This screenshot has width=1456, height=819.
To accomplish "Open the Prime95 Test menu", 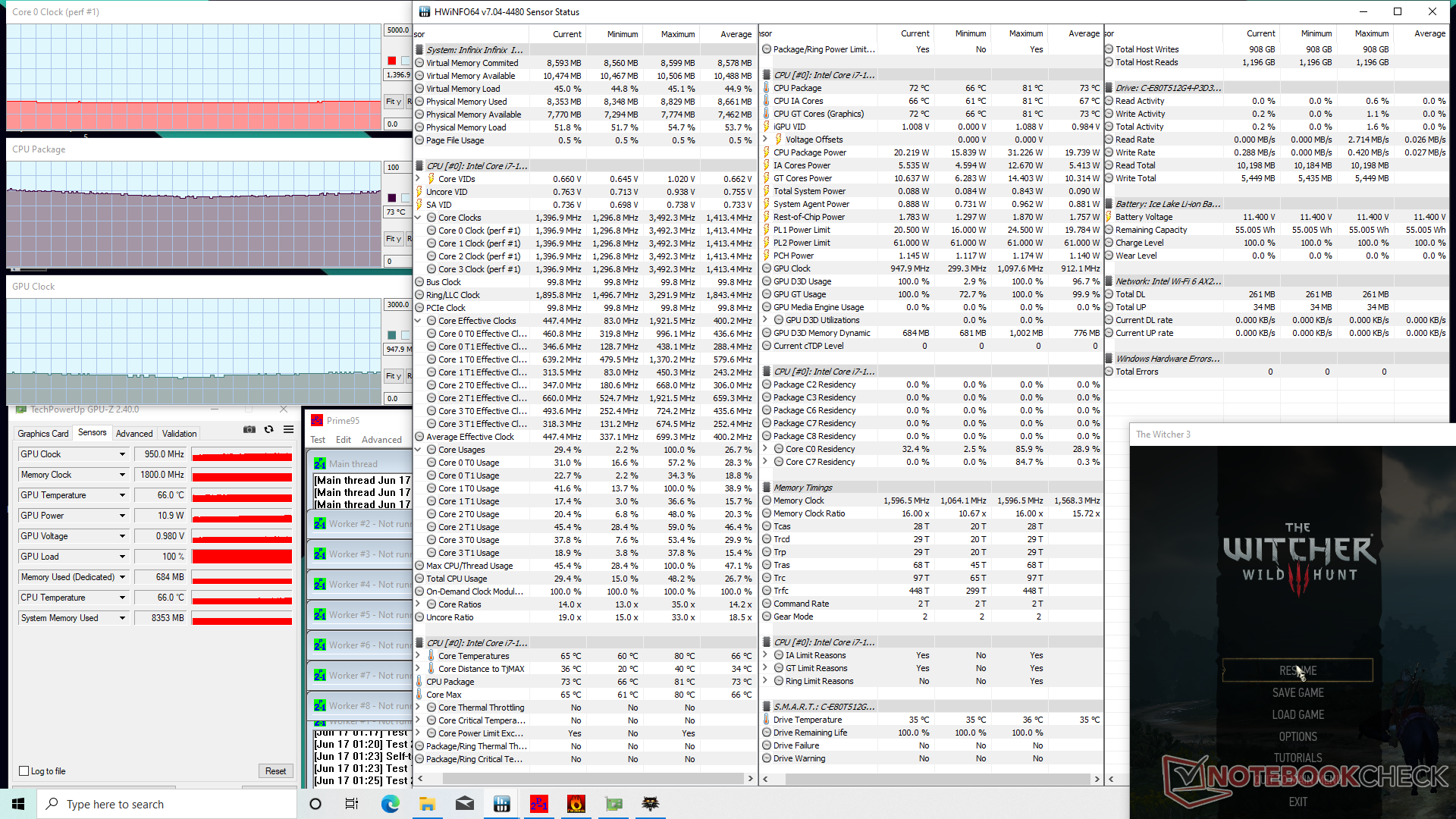I will click(x=318, y=440).
